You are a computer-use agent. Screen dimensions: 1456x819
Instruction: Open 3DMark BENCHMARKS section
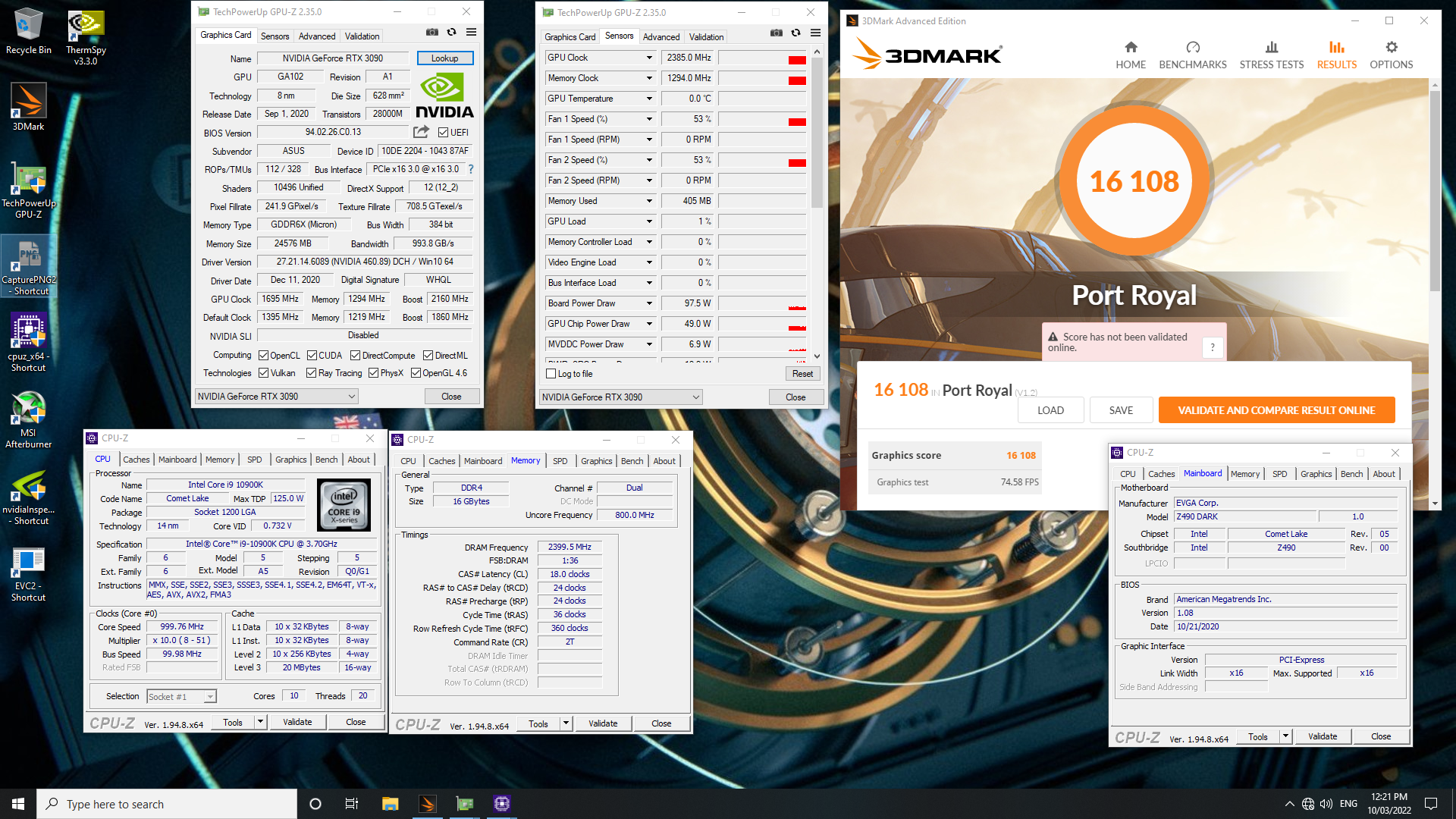coord(1192,55)
